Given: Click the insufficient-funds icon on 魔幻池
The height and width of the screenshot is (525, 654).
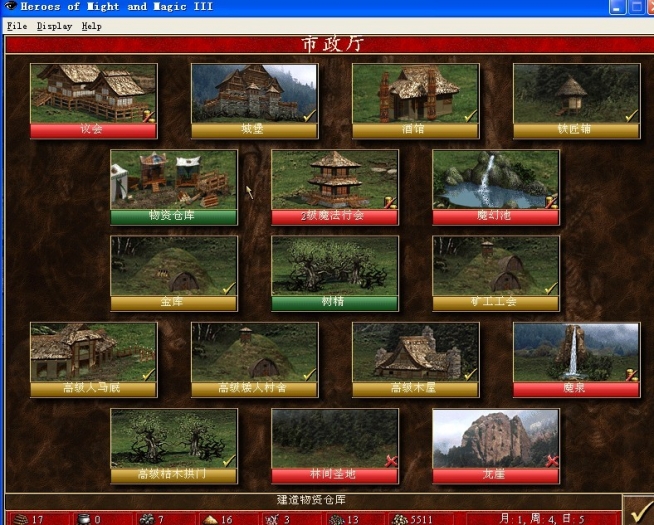Looking at the screenshot, I should [551, 202].
